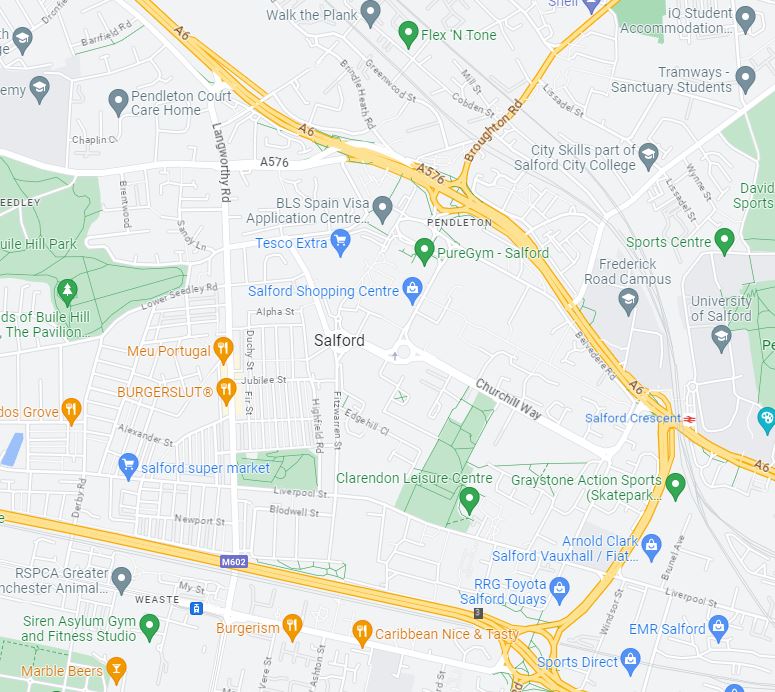Select the Buile Hill Park tree marker
775x692 pixels.
click(67, 292)
